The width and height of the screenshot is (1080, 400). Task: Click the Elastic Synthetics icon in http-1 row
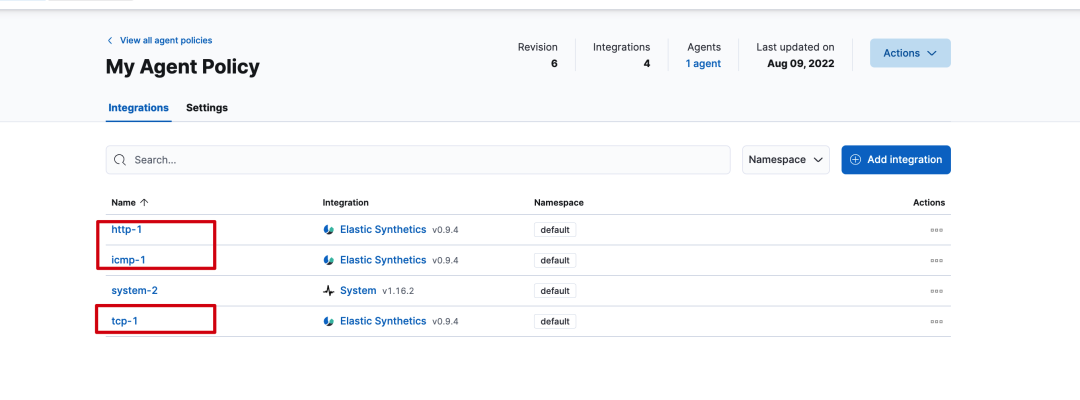pos(329,230)
